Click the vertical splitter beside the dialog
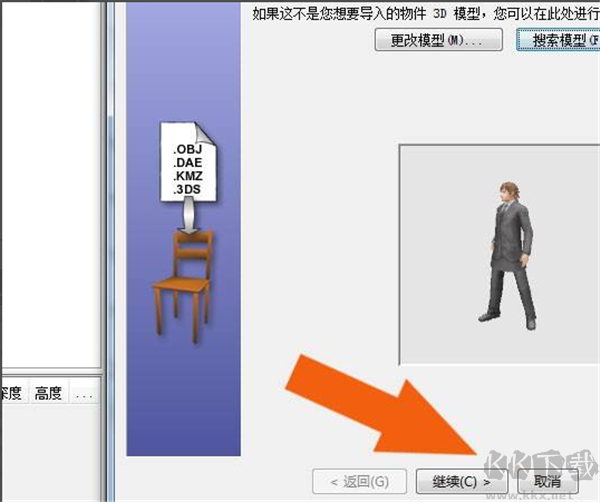600x502 pixels. point(109,250)
